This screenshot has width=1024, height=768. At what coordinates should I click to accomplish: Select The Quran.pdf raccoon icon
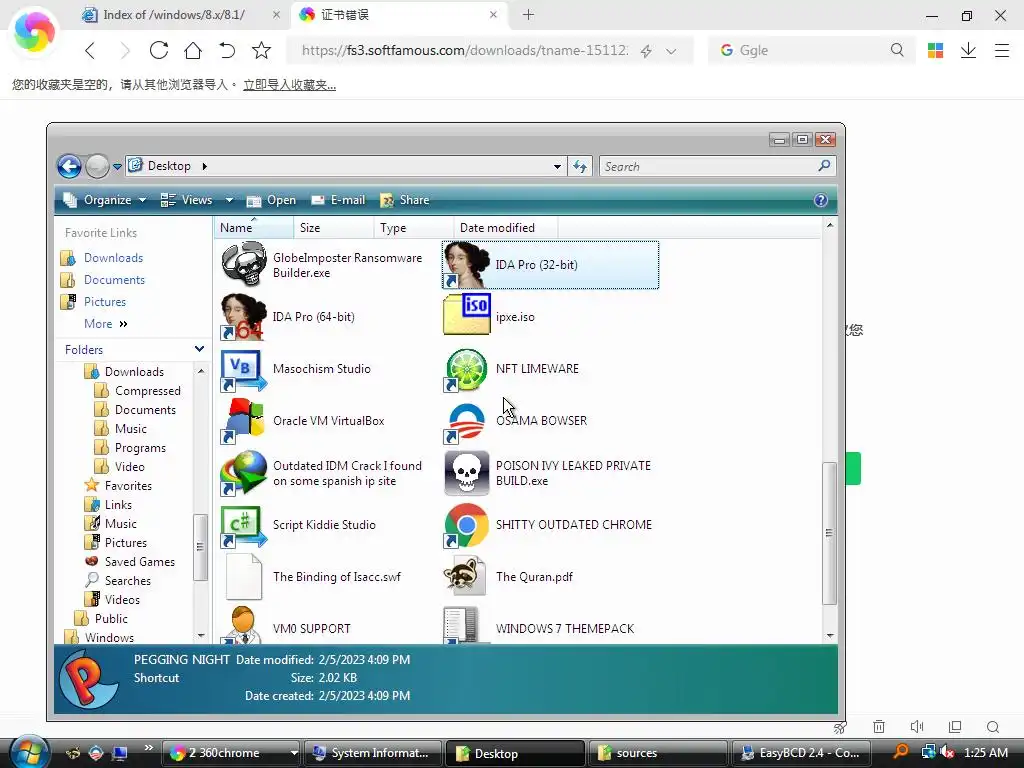465,576
